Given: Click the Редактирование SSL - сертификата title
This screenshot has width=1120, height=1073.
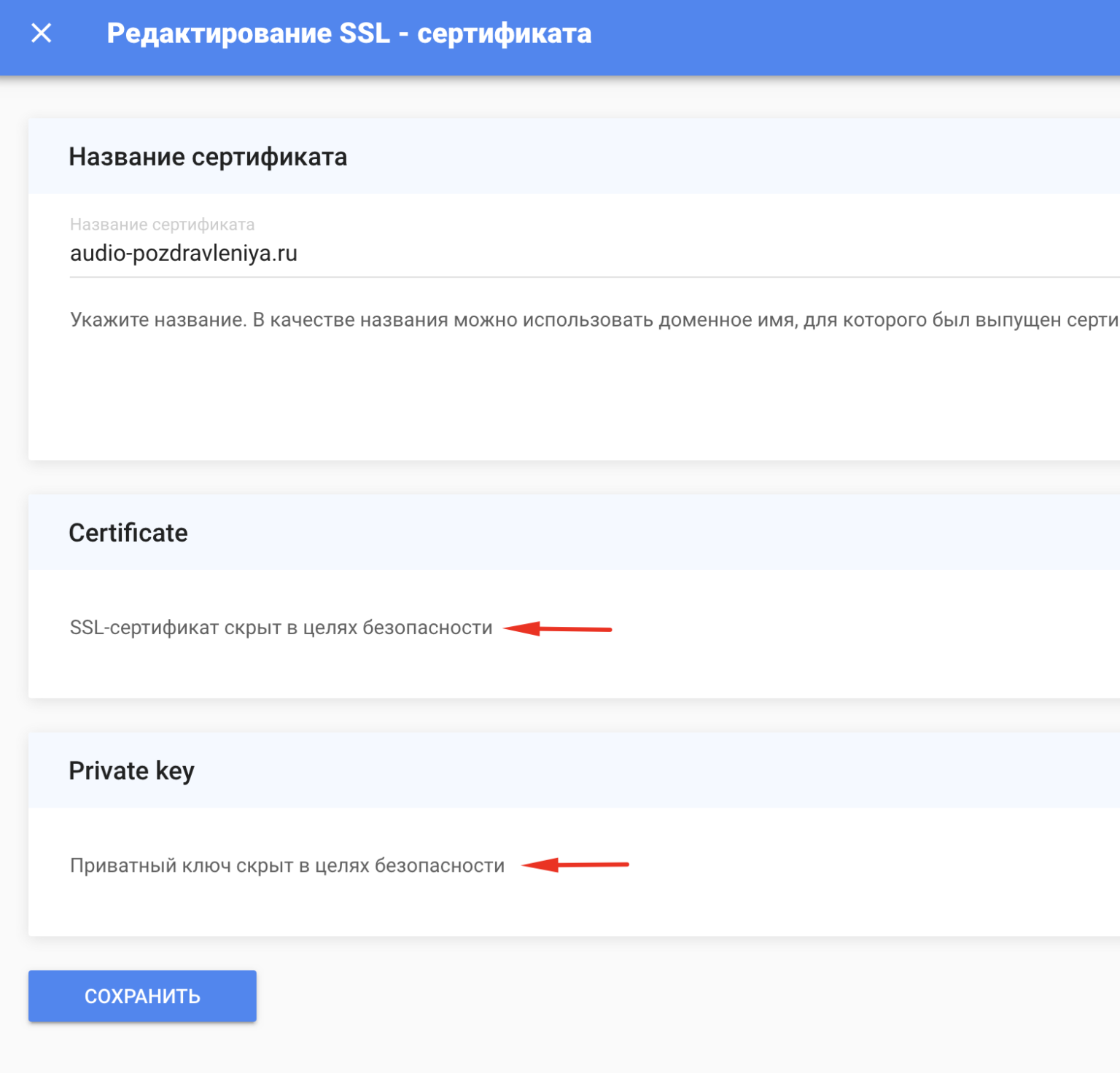Looking at the screenshot, I should [349, 34].
